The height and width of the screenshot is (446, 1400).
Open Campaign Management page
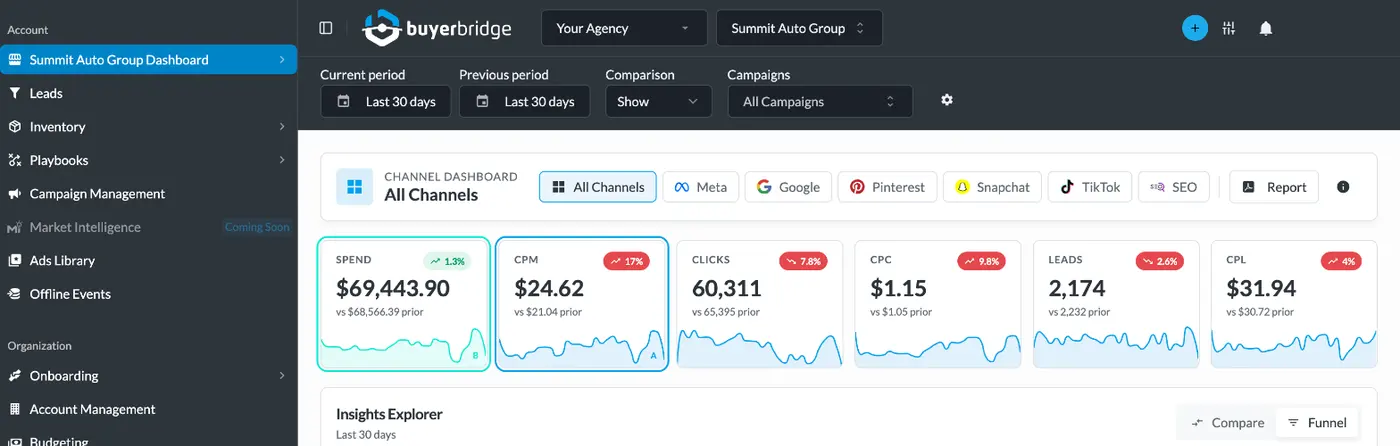[x=148, y=194]
